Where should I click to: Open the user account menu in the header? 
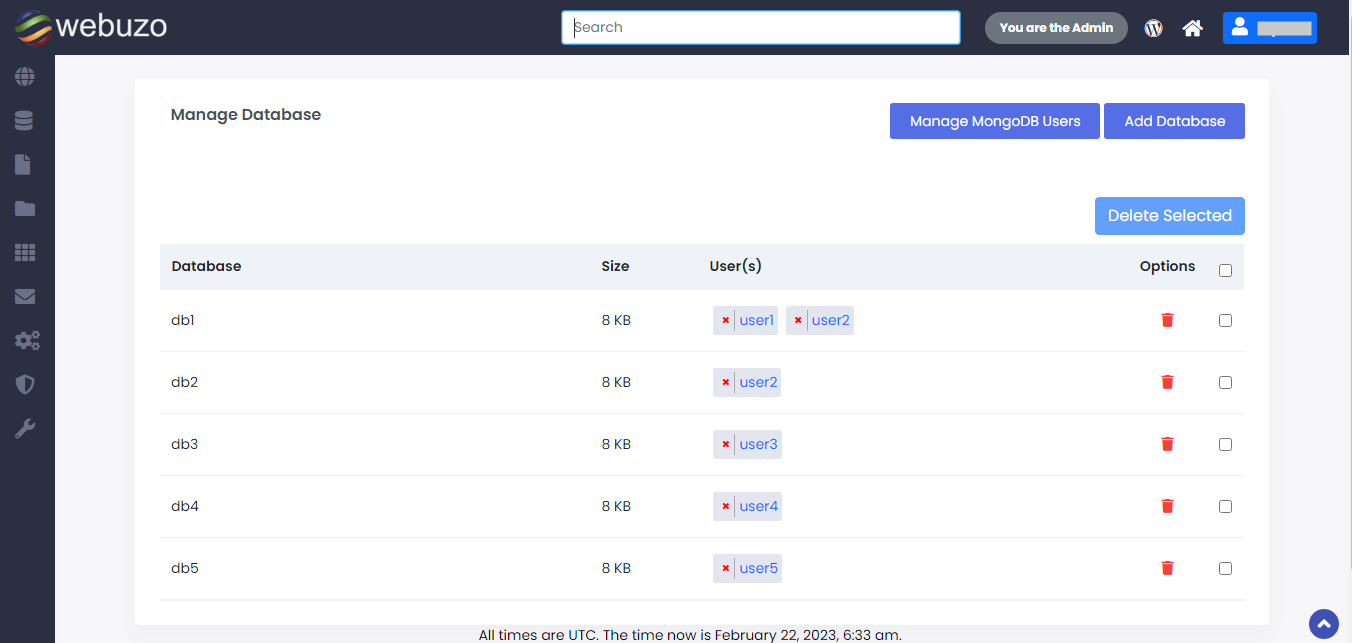click(1269, 28)
